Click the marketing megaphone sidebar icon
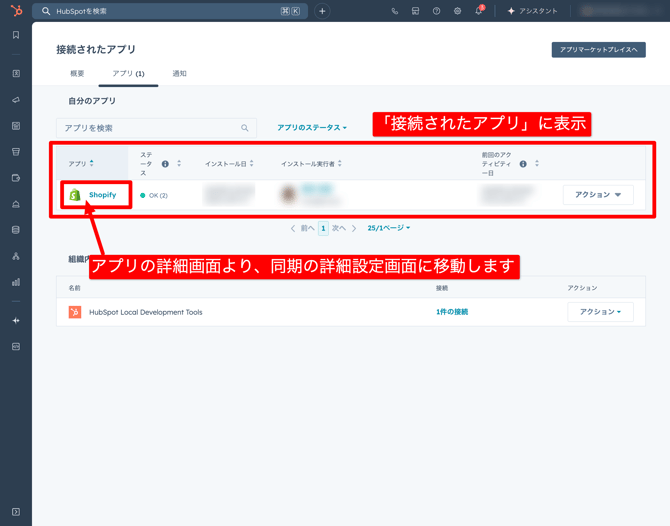The image size is (670, 526). (x=15, y=100)
